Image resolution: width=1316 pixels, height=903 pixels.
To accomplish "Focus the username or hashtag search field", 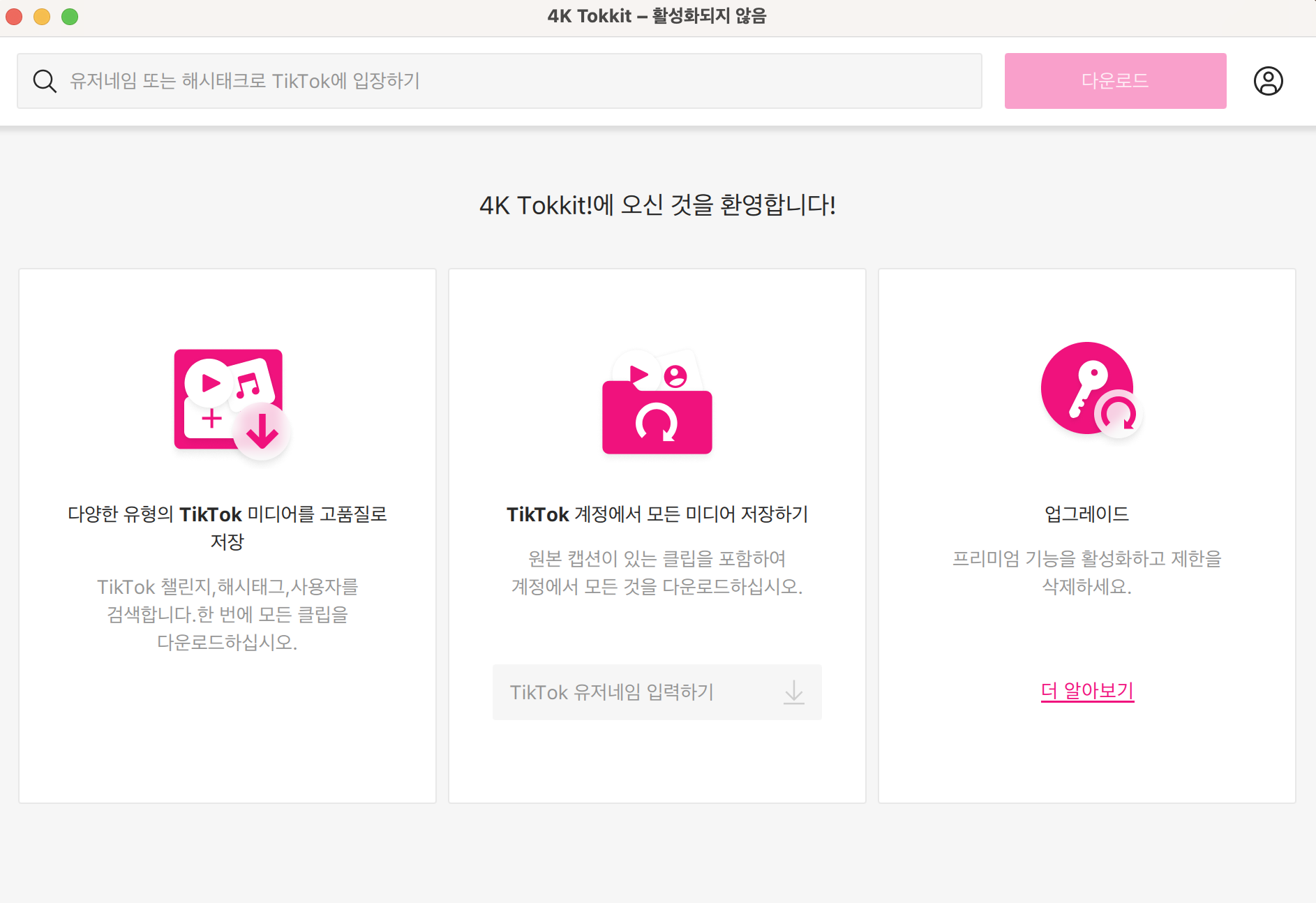I will tap(500, 81).
